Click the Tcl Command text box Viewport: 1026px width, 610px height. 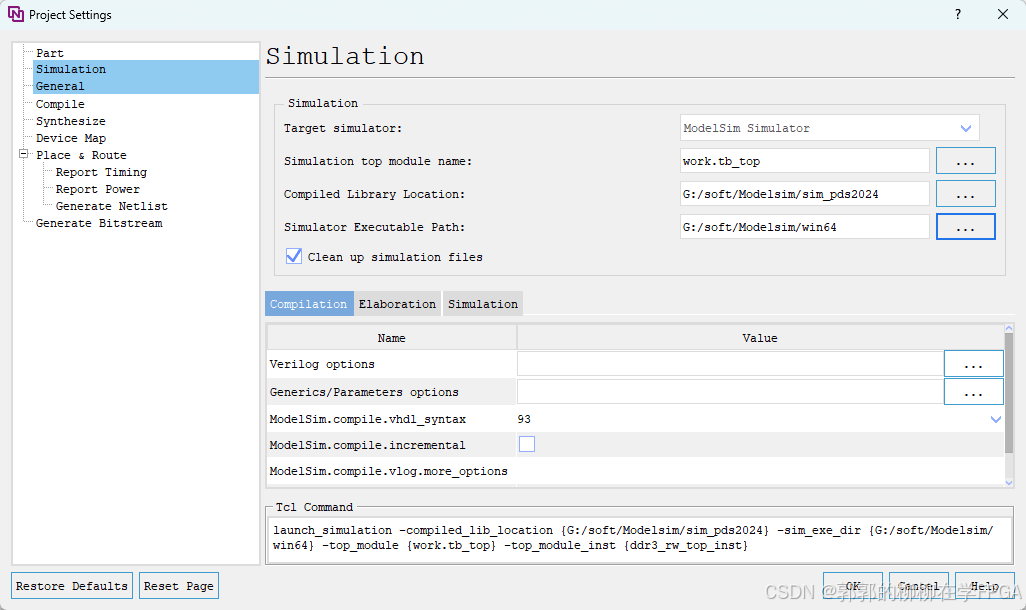coord(639,540)
